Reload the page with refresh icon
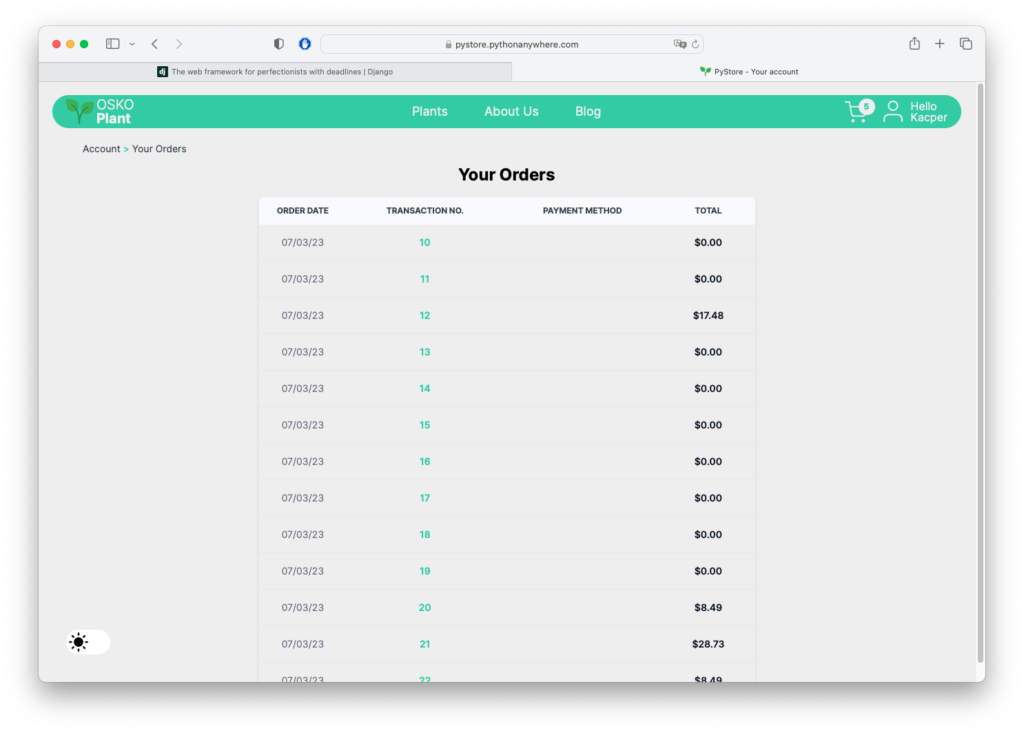This screenshot has height=733, width=1024. [x=696, y=44]
